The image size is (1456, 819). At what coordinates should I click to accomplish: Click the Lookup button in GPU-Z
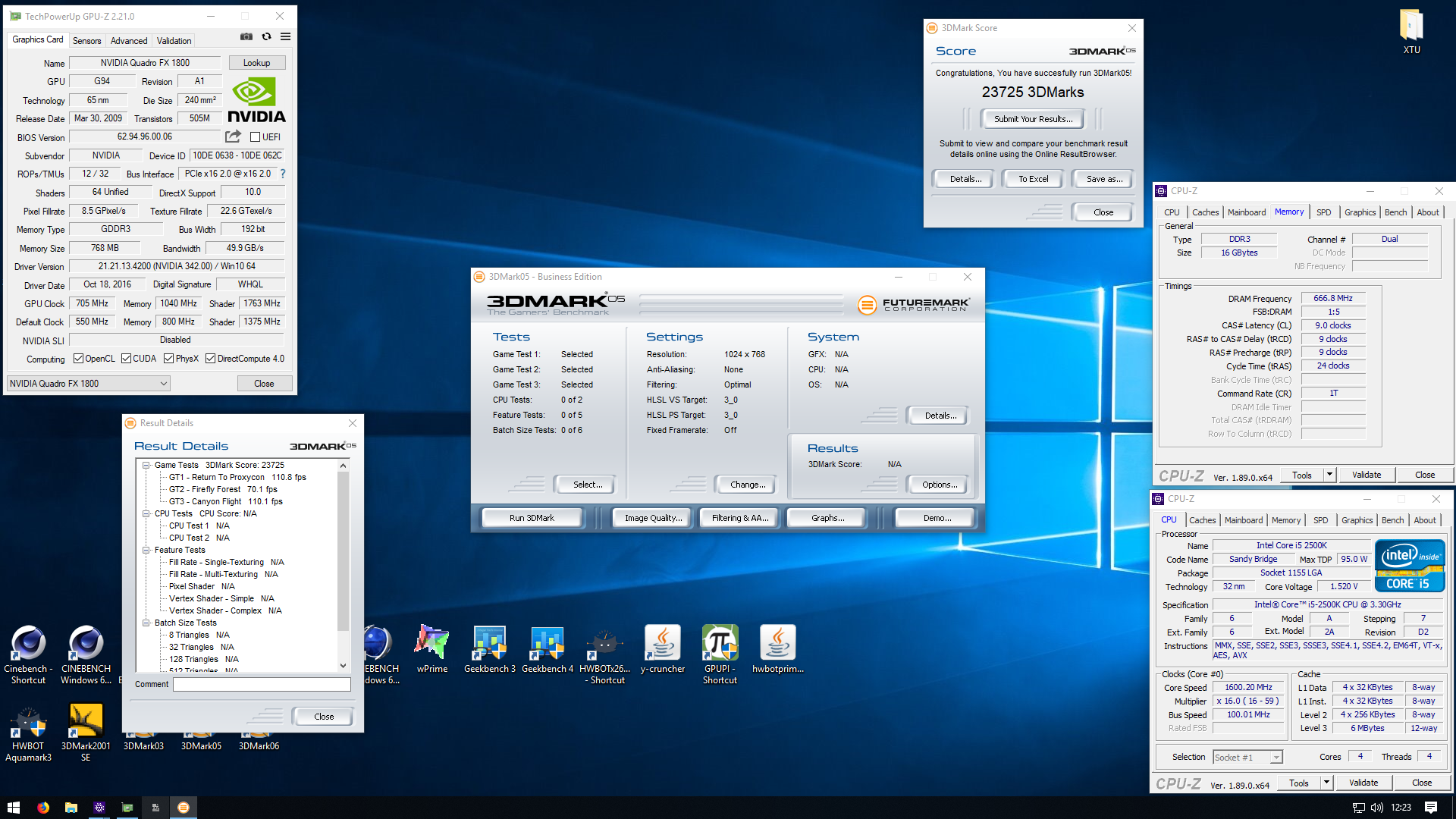[x=256, y=63]
